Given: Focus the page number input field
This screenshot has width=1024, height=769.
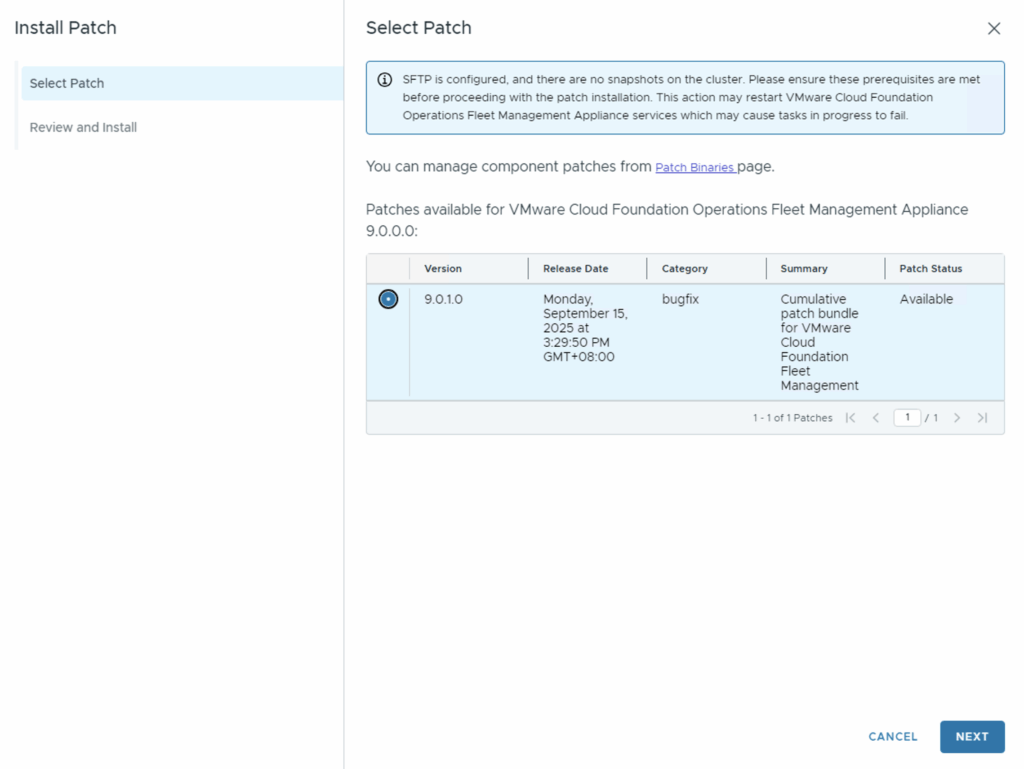Looking at the screenshot, I should (x=907, y=418).
